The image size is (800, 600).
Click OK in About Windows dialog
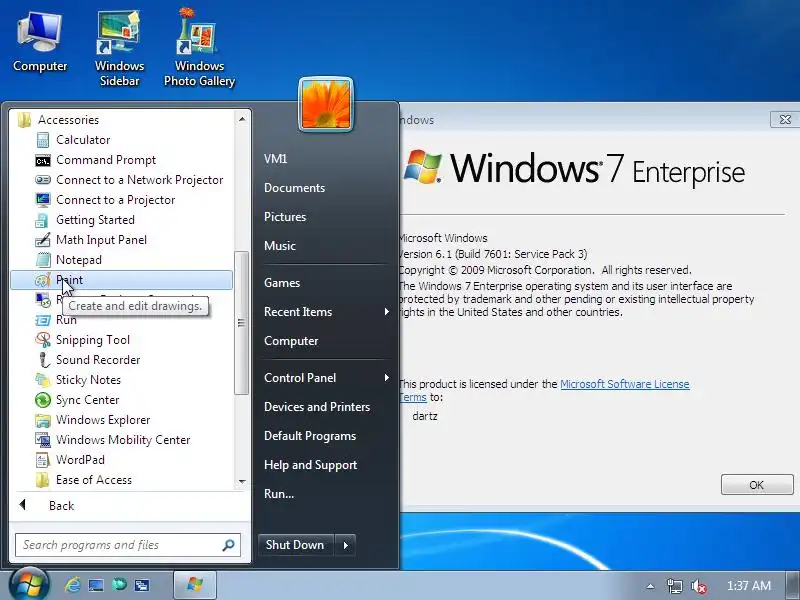coord(757,485)
